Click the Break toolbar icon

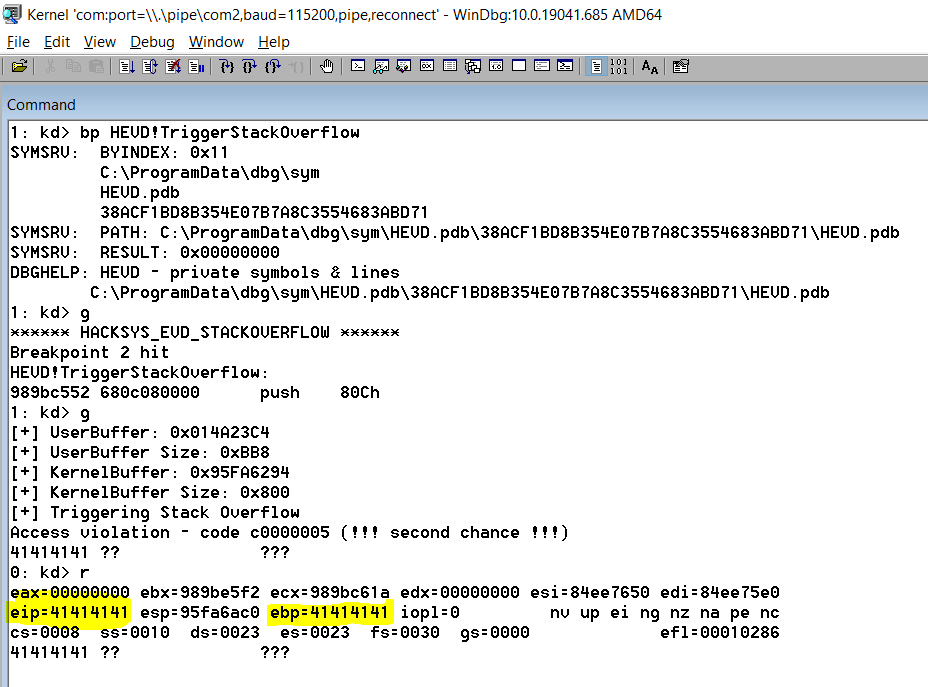pyautogui.click(x=196, y=66)
